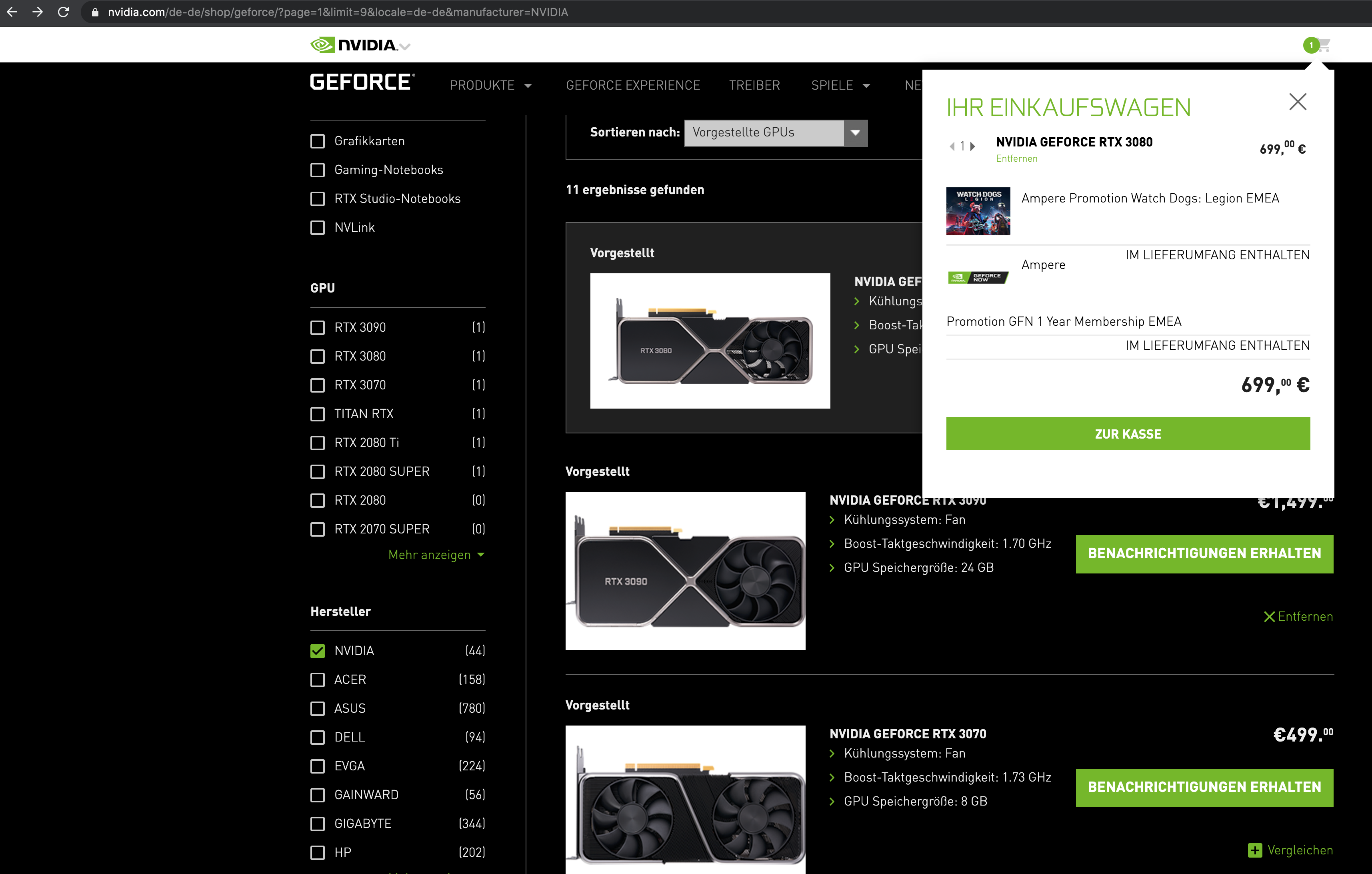
Task: Increase cart quantity with right arrow
Action: (973, 146)
